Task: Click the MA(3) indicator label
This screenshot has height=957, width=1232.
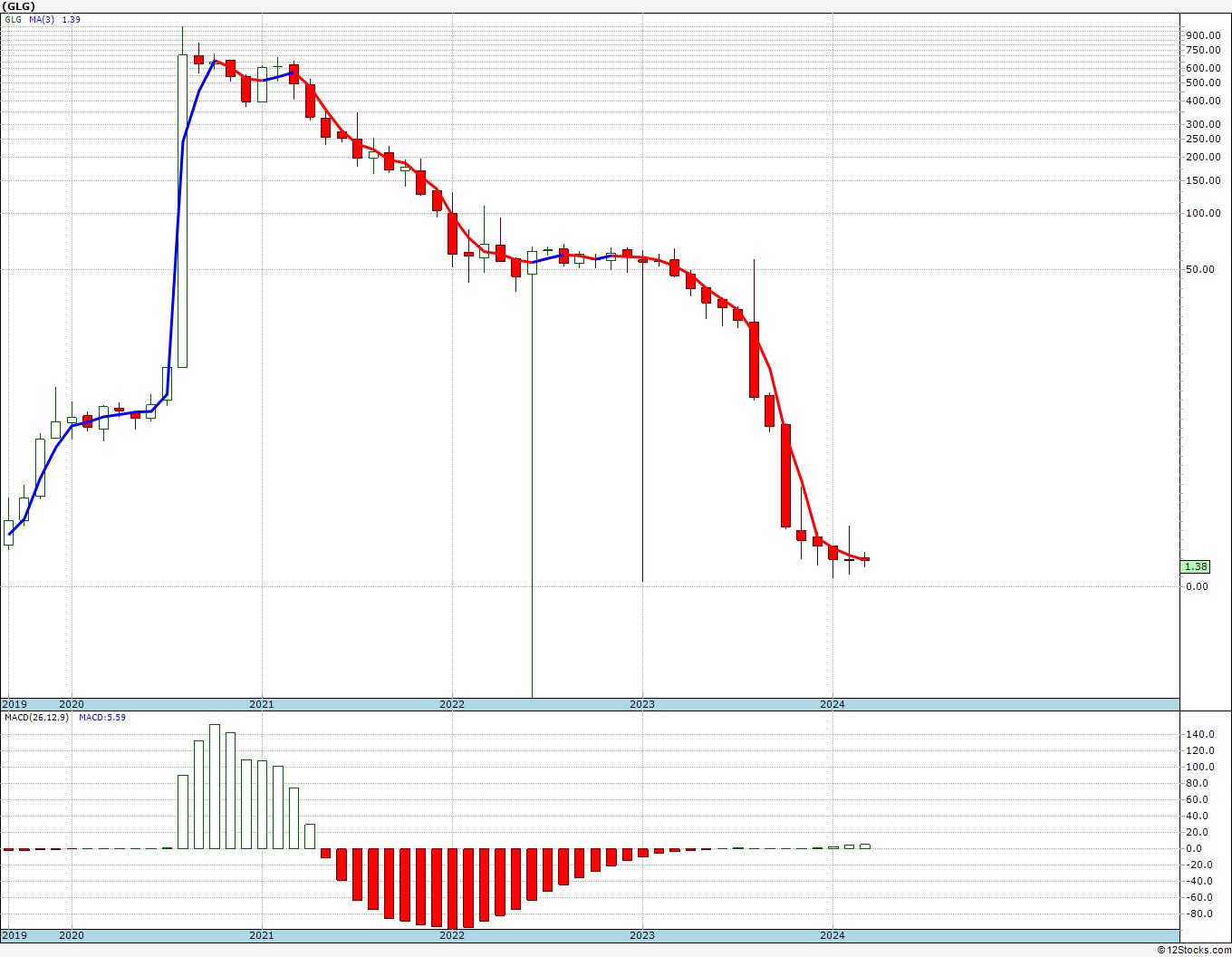Action: pos(42,19)
